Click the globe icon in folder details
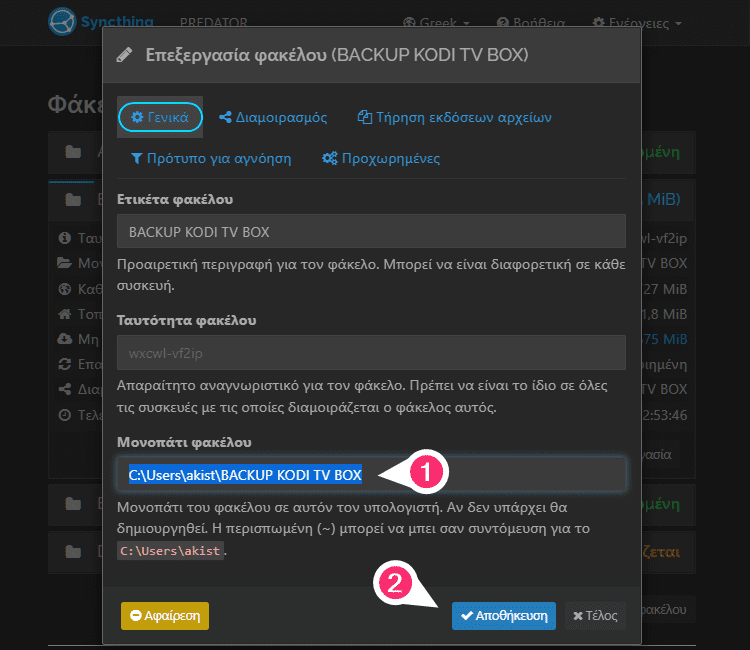This screenshot has height=650, width=750. click(65, 289)
